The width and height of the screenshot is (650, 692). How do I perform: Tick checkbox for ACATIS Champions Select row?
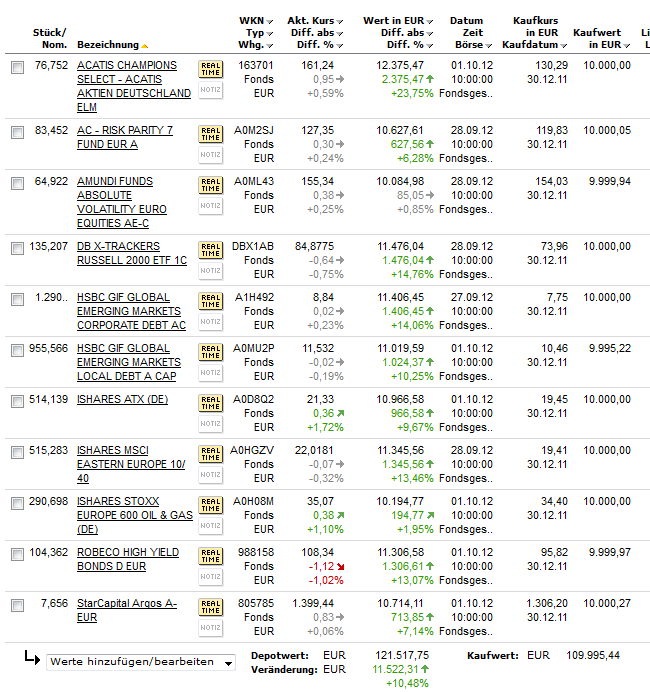click(x=17, y=68)
